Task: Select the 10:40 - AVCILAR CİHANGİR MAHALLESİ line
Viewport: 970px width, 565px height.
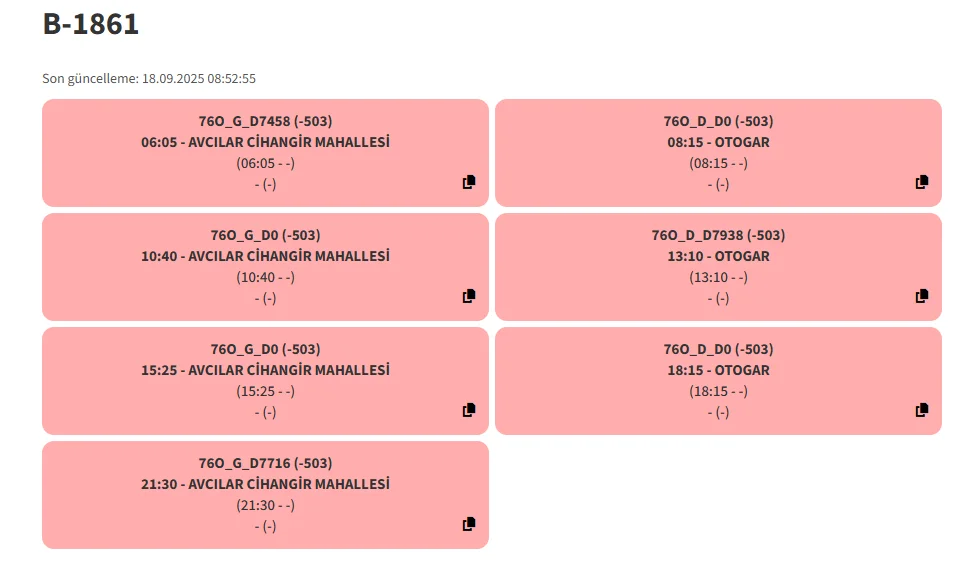Action: coord(265,256)
